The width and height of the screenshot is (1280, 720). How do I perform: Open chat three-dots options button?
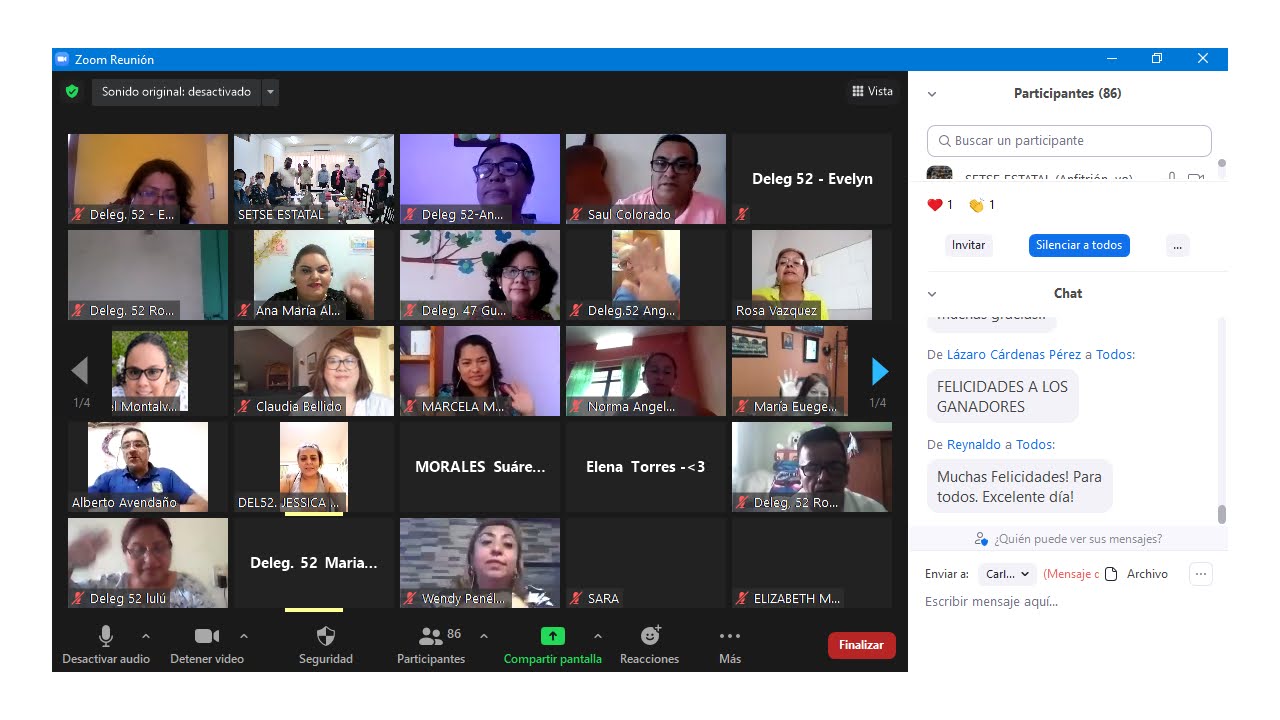[x=1201, y=574]
